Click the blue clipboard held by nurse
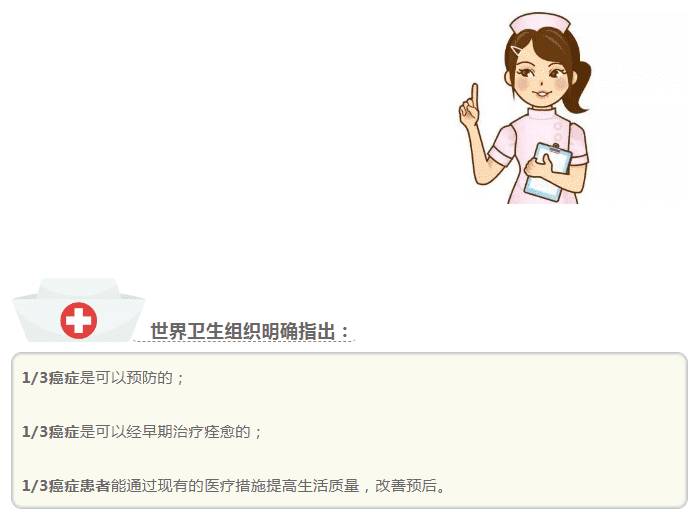Viewport: 699px width, 521px height. (548, 172)
